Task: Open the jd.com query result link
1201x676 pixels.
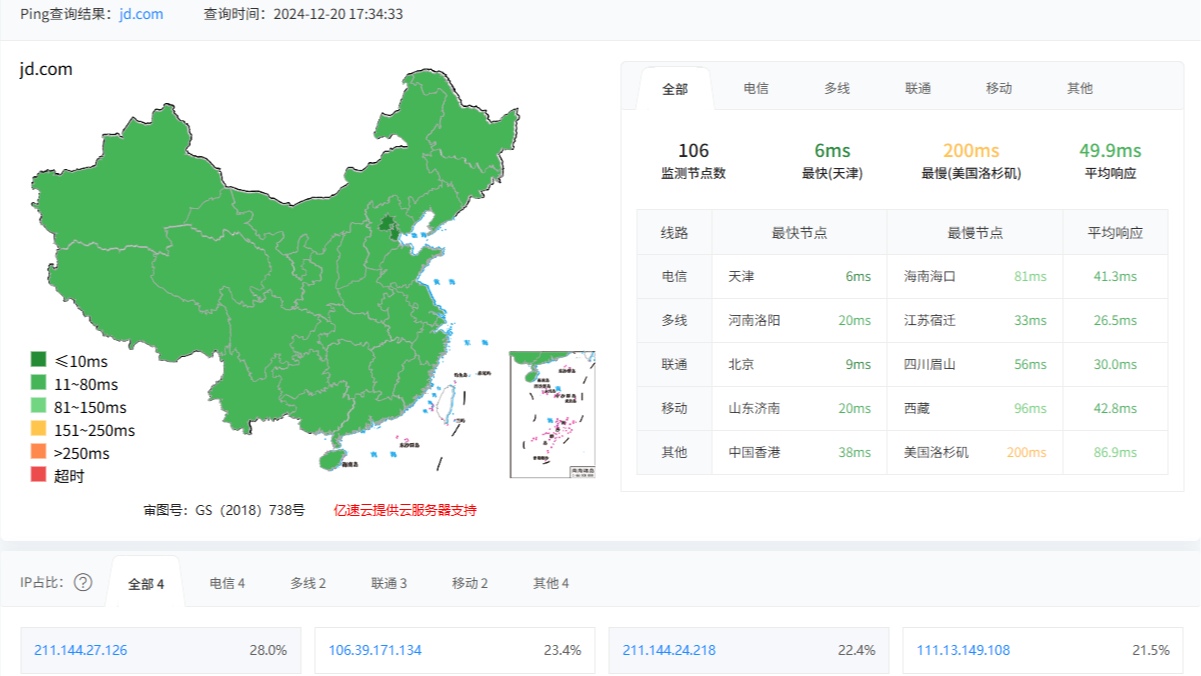Action: pos(138,15)
